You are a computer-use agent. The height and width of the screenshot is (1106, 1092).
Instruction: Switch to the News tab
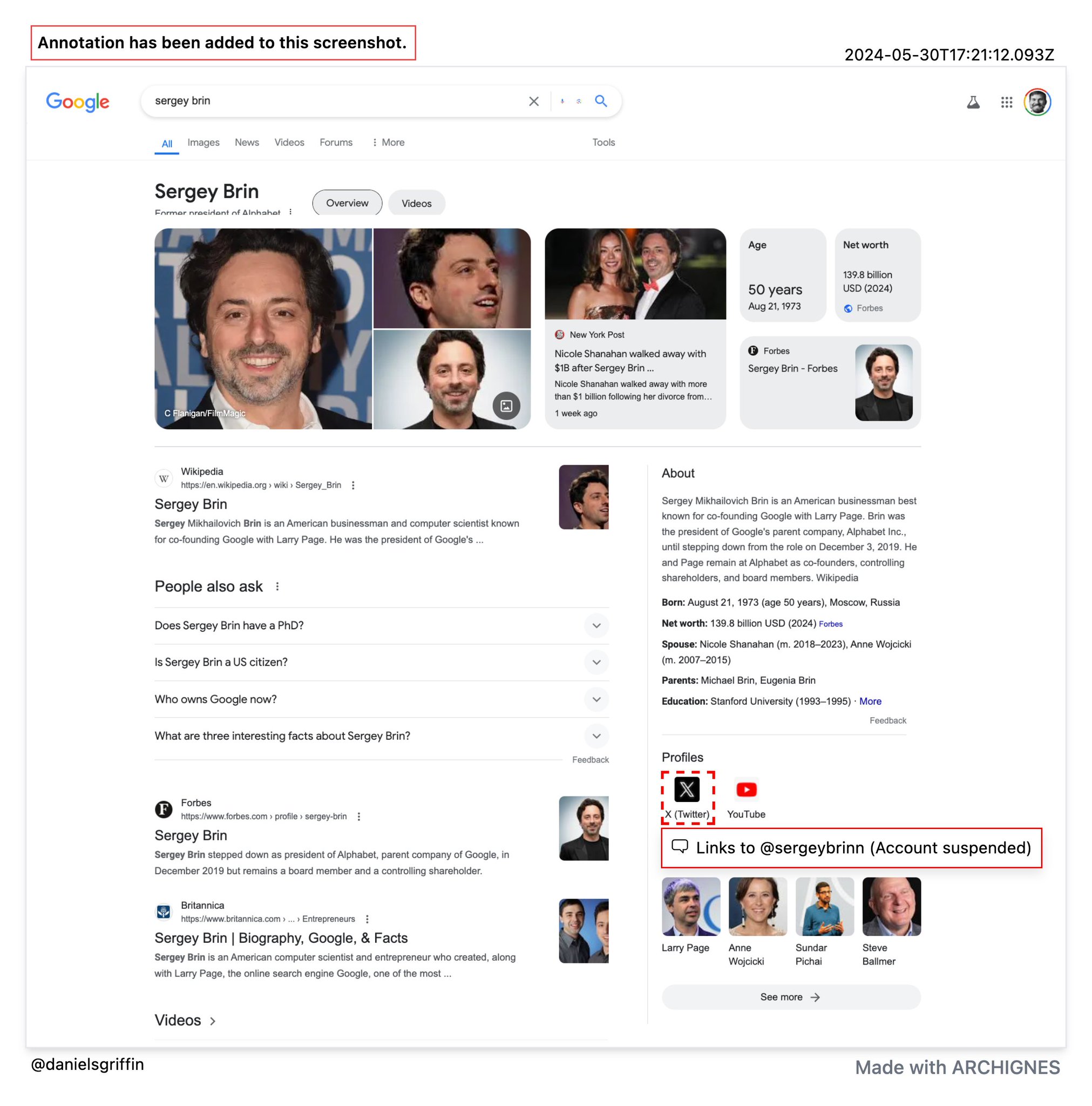tap(247, 142)
